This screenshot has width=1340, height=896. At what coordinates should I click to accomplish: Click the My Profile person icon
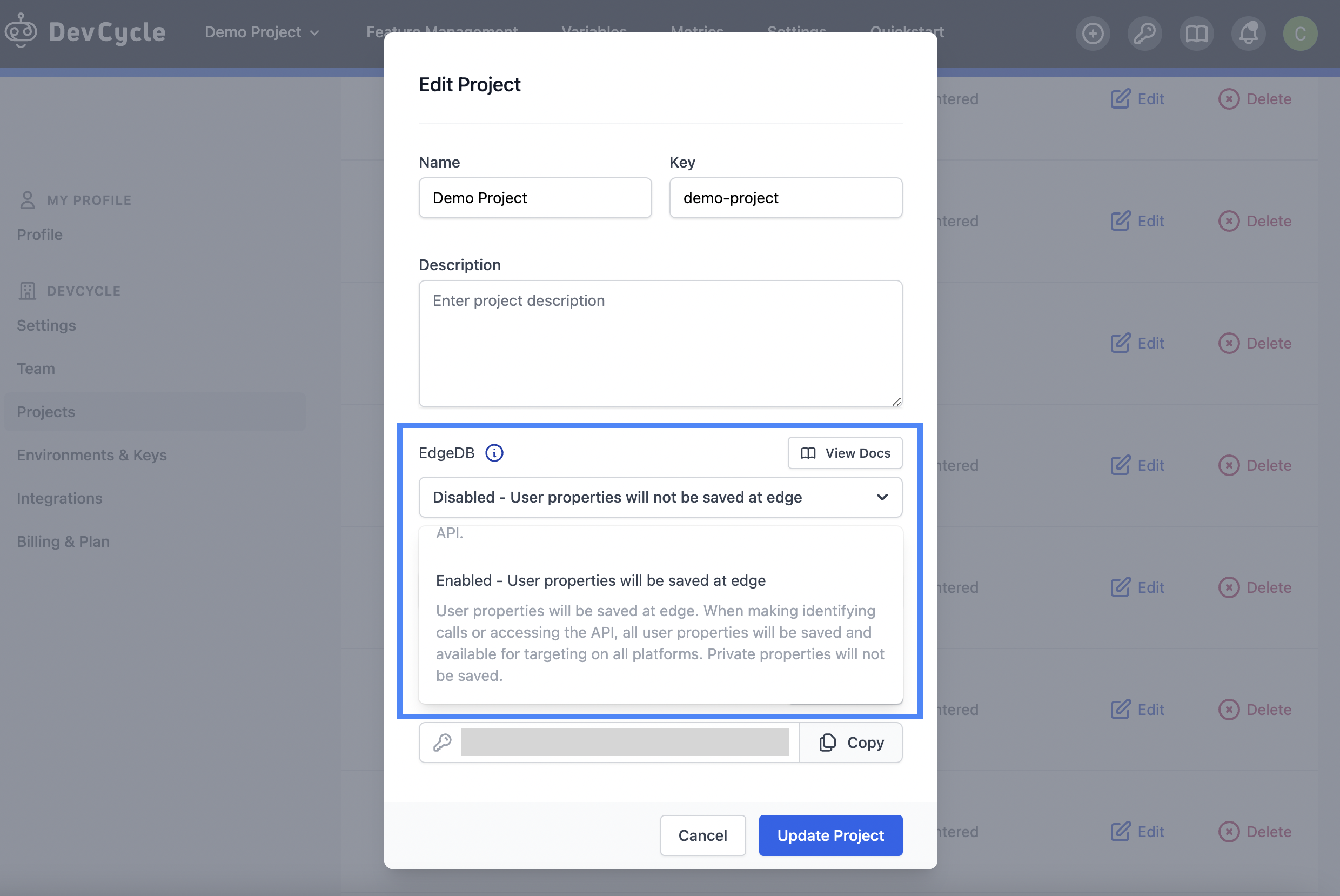27,200
